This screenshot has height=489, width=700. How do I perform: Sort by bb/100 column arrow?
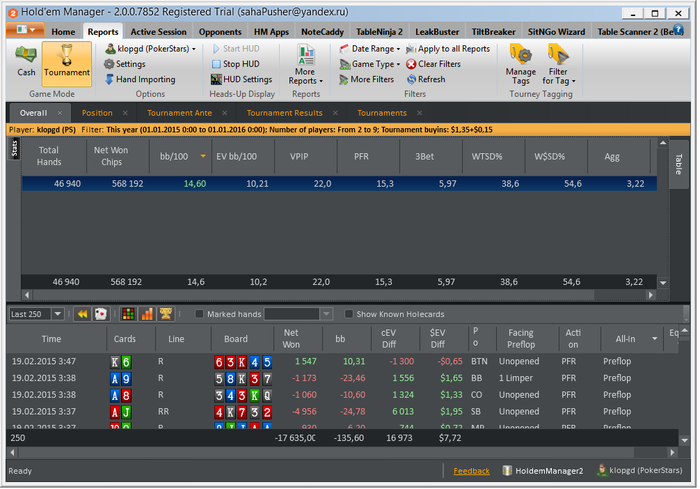(x=203, y=156)
